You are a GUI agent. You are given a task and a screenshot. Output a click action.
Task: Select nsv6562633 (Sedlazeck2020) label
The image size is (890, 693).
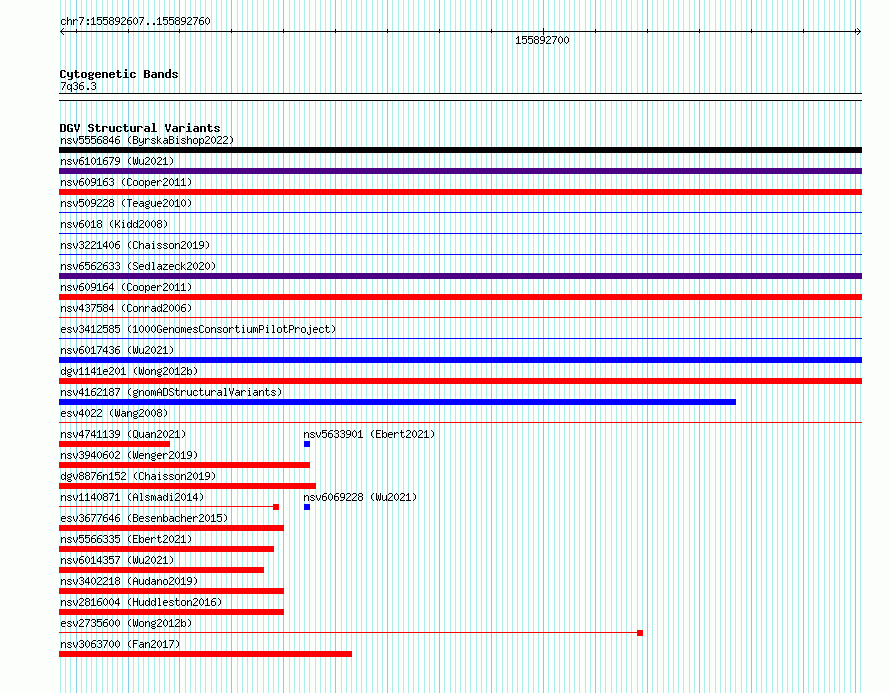pyautogui.click(x=138, y=266)
